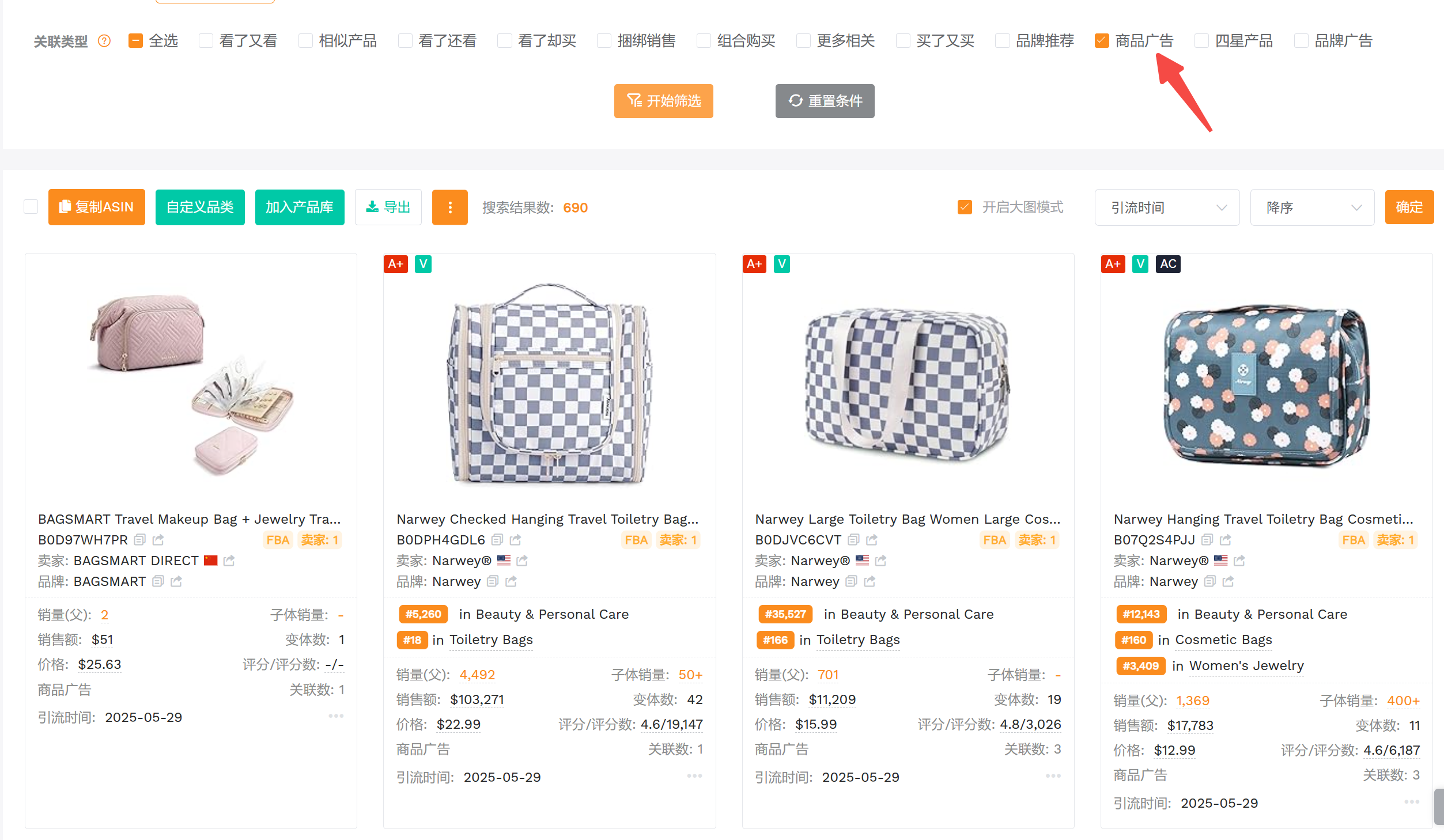Open Cosmetic Bags category link
This screenshot has height=840, width=1444.
tap(1223, 640)
